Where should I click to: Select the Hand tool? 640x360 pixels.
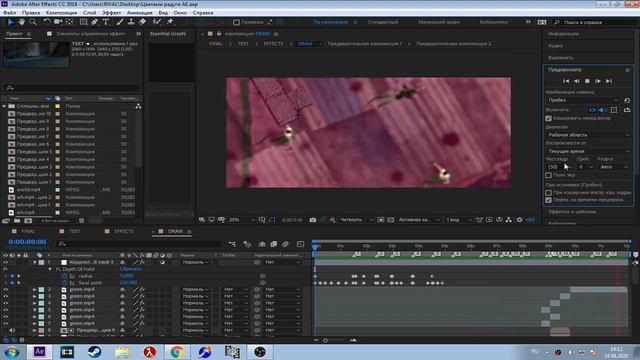click(22, 22)
